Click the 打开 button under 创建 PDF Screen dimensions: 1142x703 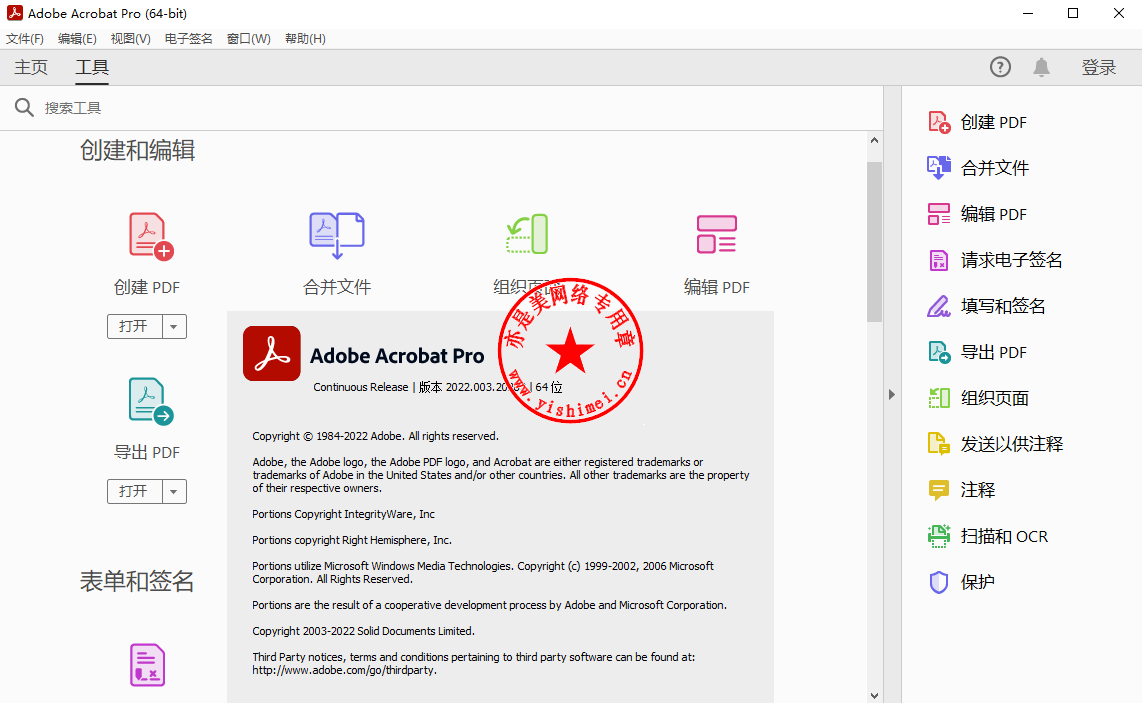(x=134, y=326)
